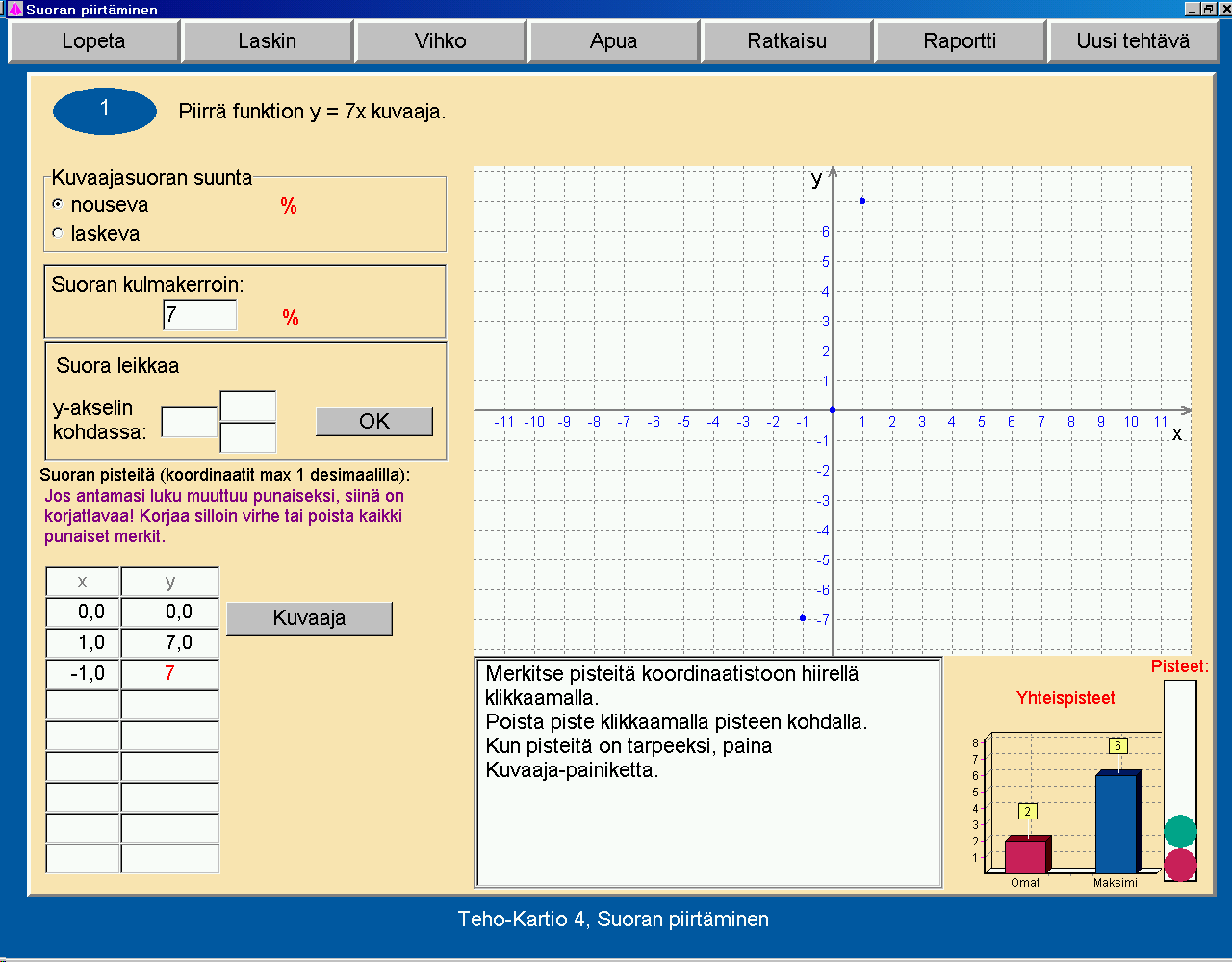Click the x-axis label 5 on graph
Viewport: 1232px width, 962px height.
click(982, 422)
